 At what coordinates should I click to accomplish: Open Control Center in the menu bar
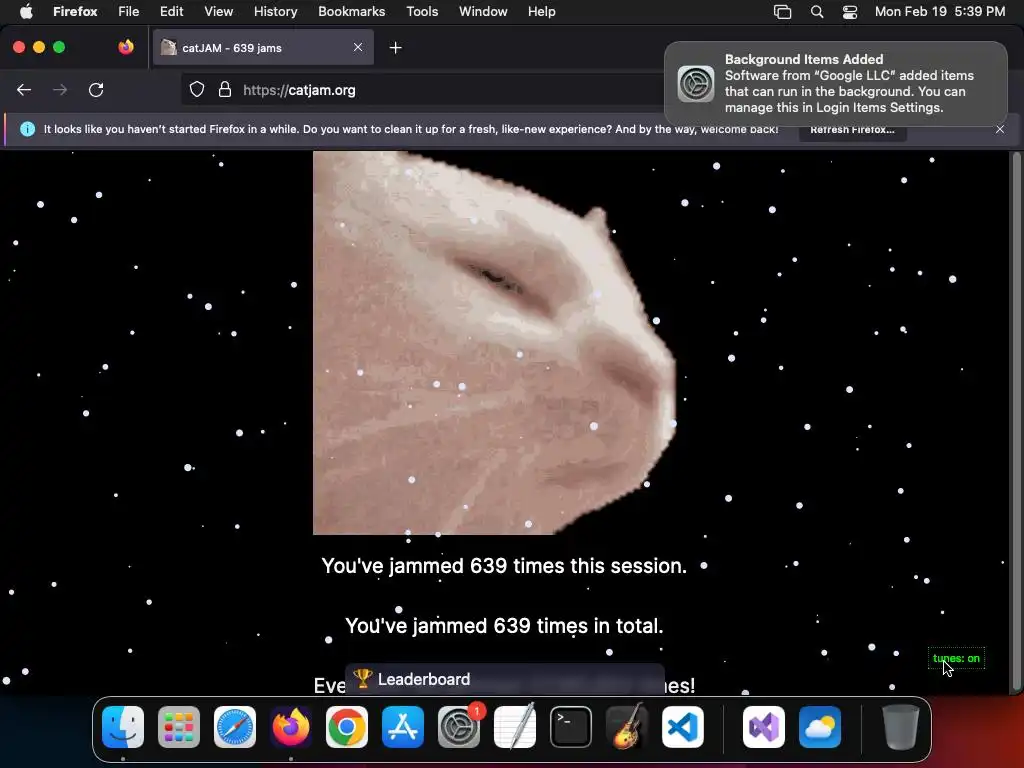[850, 12]
